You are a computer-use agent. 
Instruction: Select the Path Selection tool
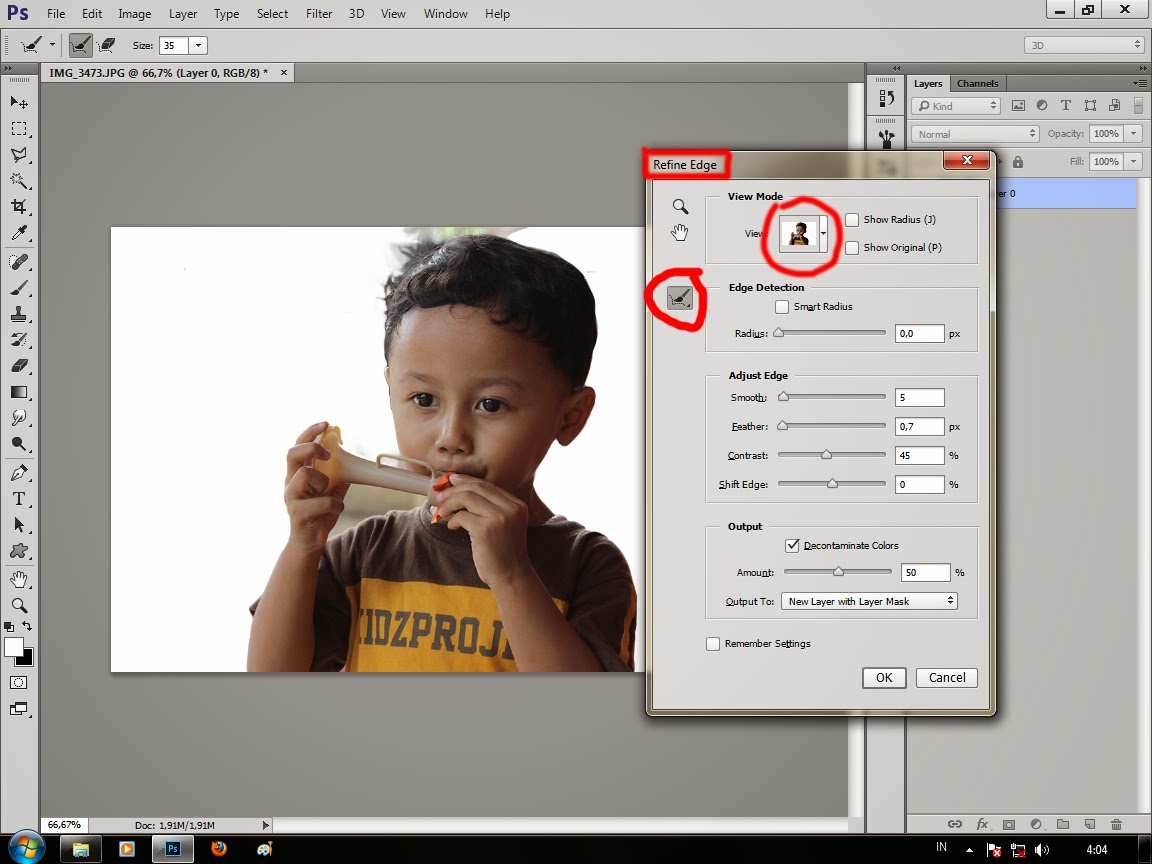[19, 525]
